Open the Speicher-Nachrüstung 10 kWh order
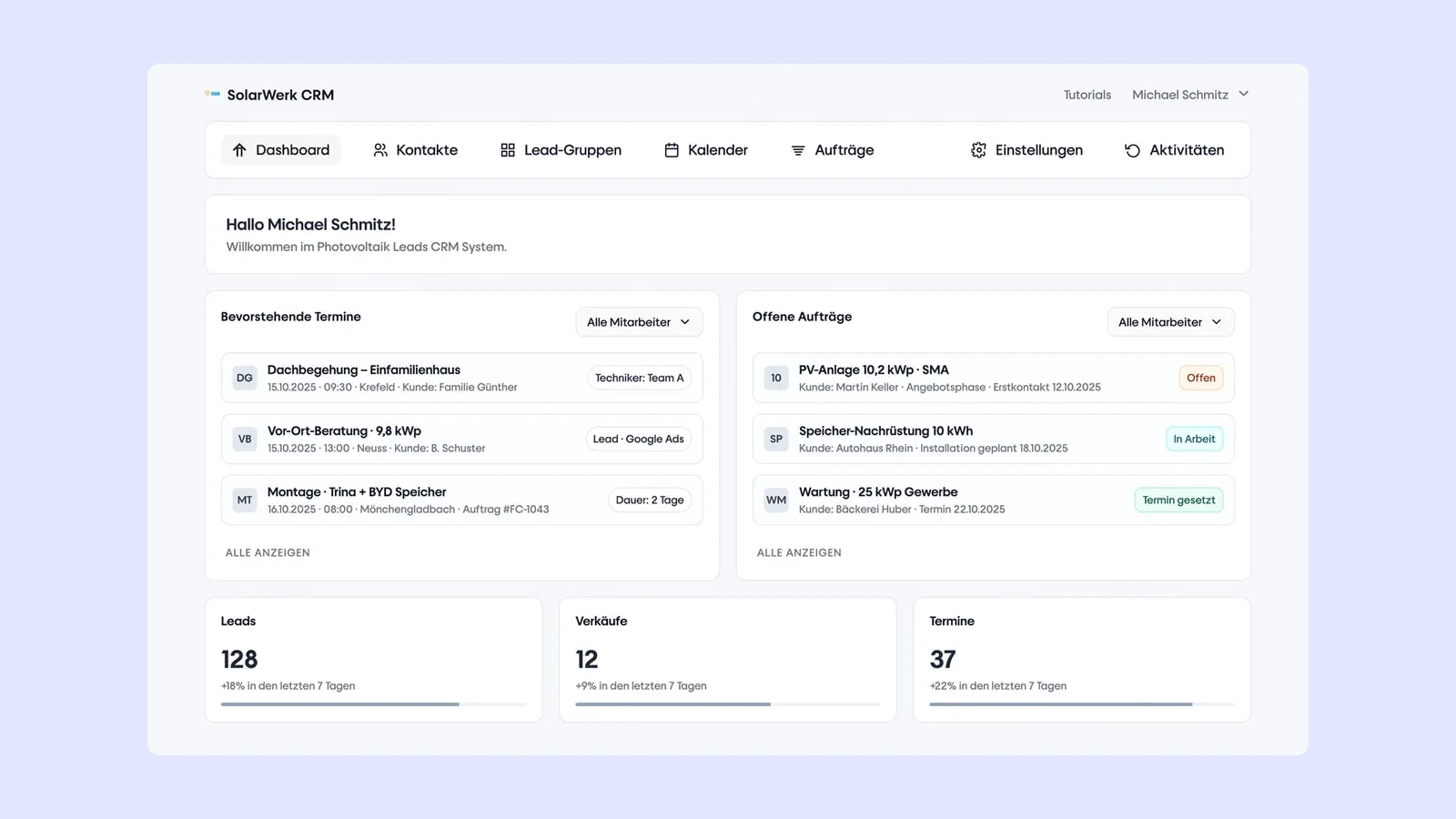The width and height of the screenshot is (1456, 819). [993, 439]
